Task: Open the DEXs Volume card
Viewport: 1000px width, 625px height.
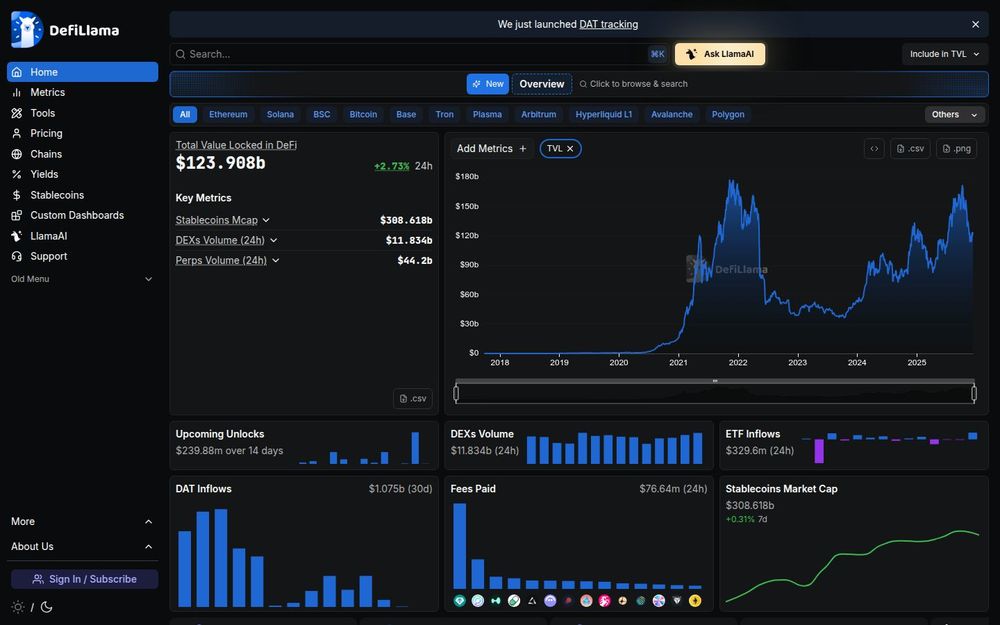Action: (x=579, y=445)
